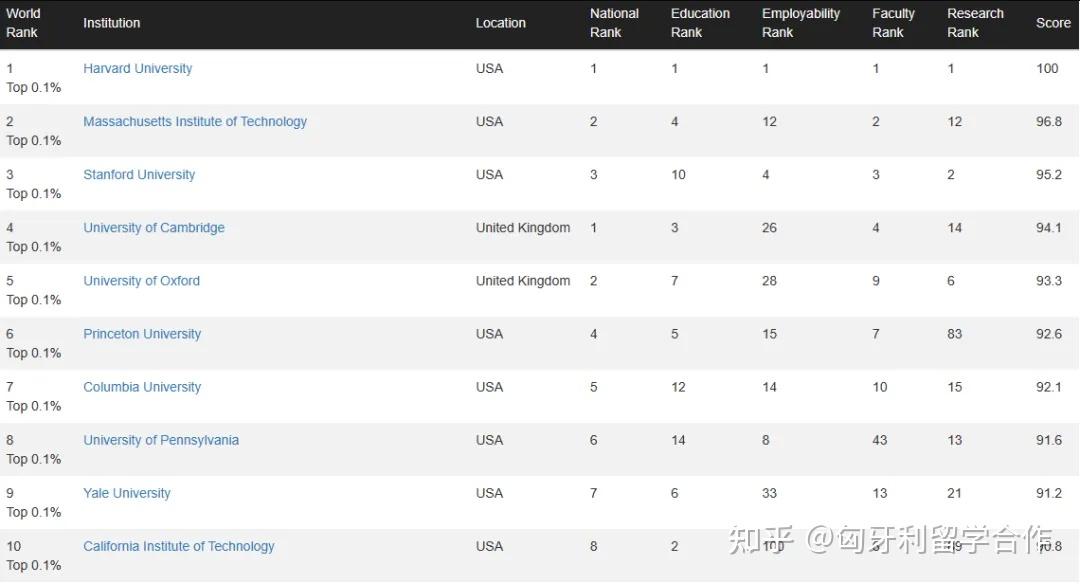Click Harvard's score value of 100
This screenshot has height=584, width=1080.
point(1047,69)
